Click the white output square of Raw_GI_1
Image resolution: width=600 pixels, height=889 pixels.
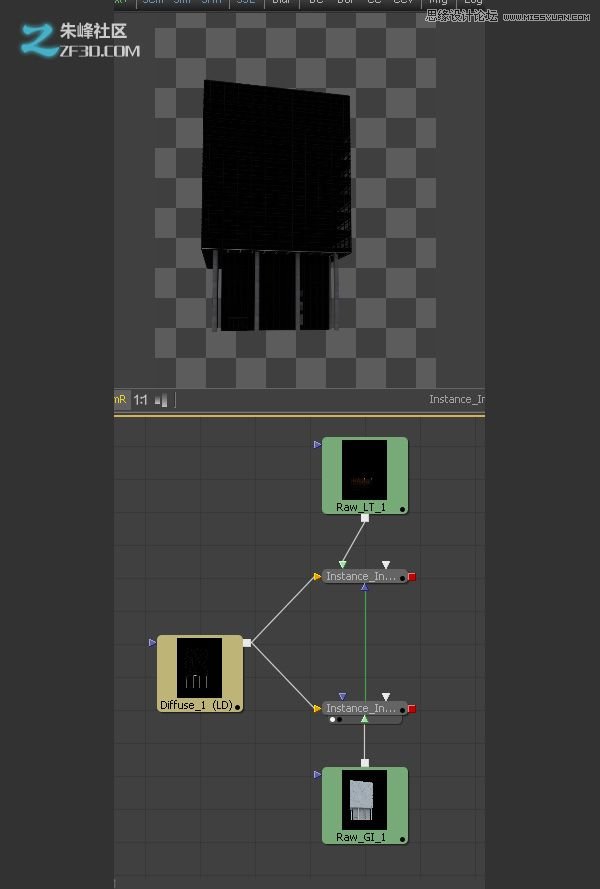click(365, 763)
